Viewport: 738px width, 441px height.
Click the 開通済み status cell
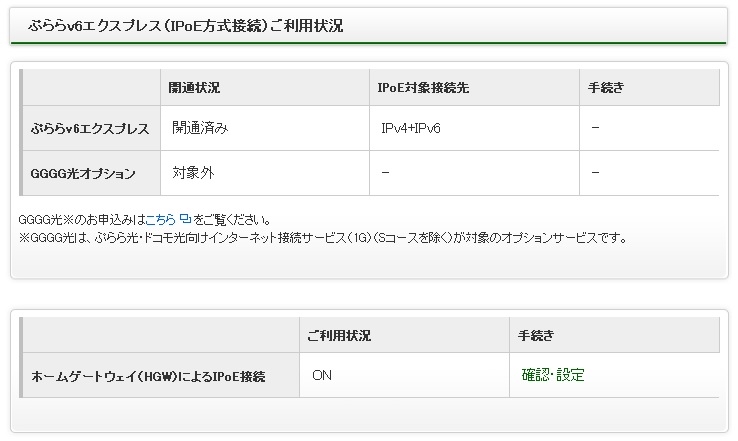(x=200, y=129)
